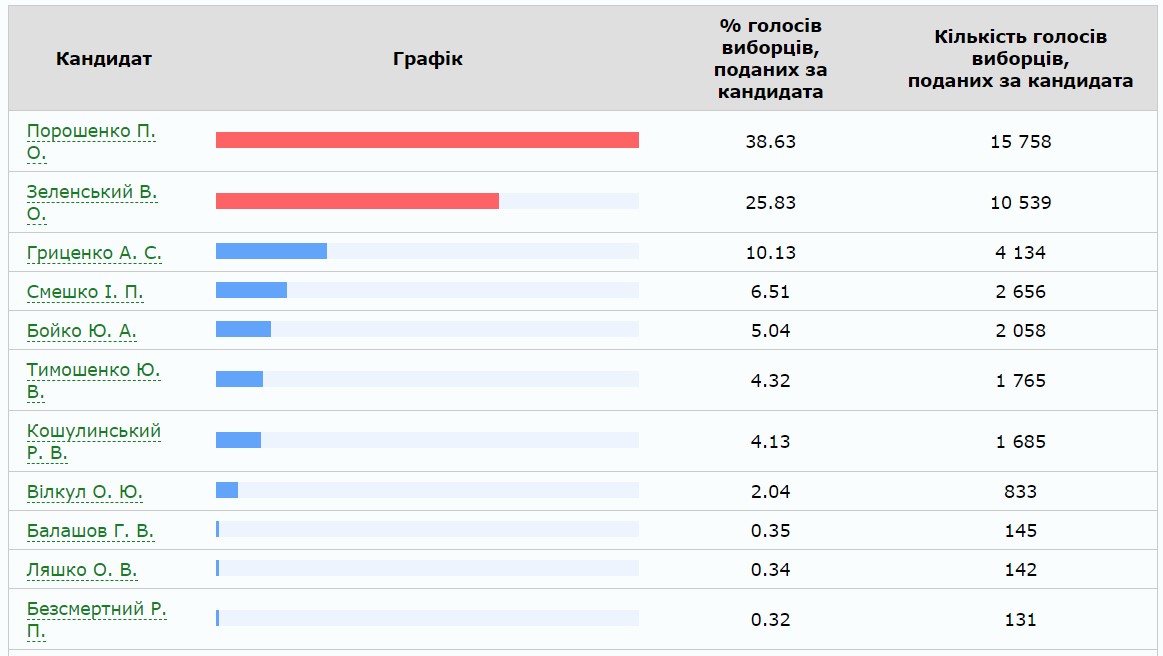1163x656 pixels.
Task: Click Зеленський's red result bar
Action: click(357, 201)
